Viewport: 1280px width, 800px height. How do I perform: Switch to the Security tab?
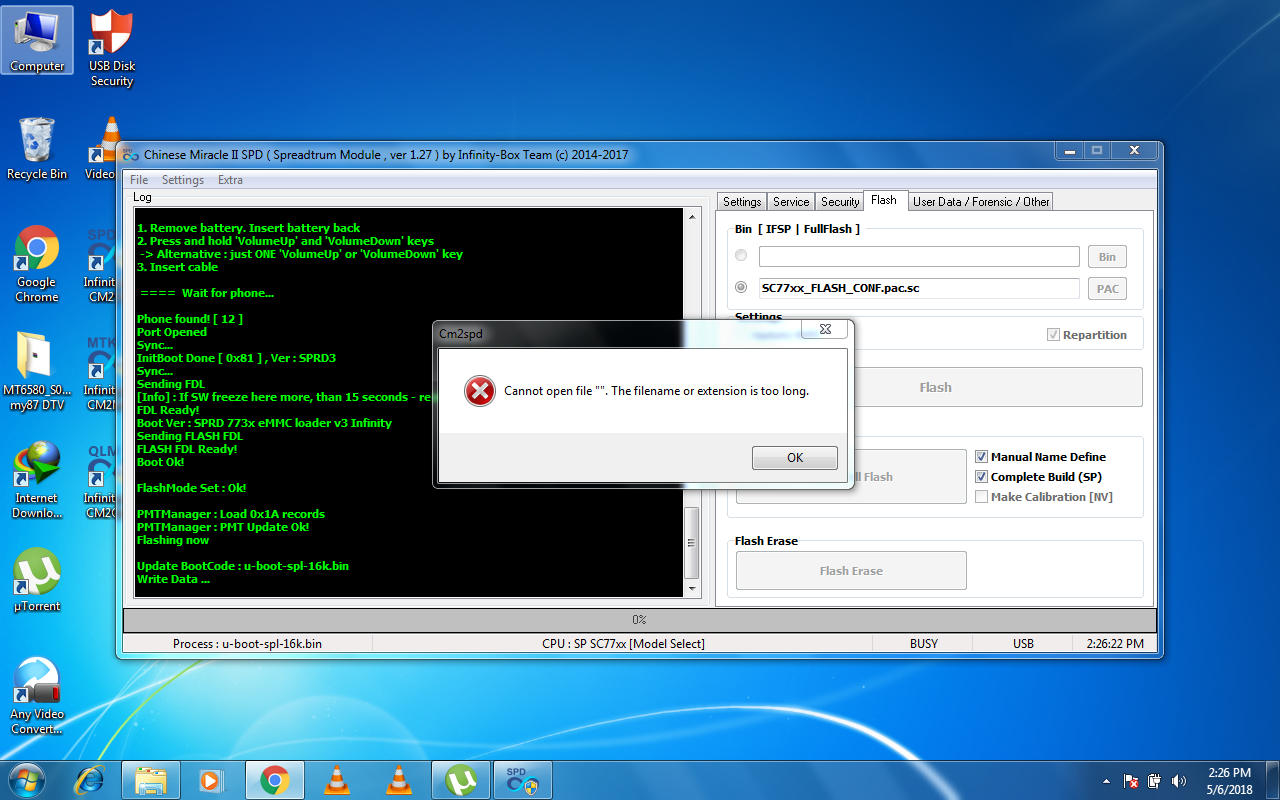pyautogui.click(x=840, y=201)
